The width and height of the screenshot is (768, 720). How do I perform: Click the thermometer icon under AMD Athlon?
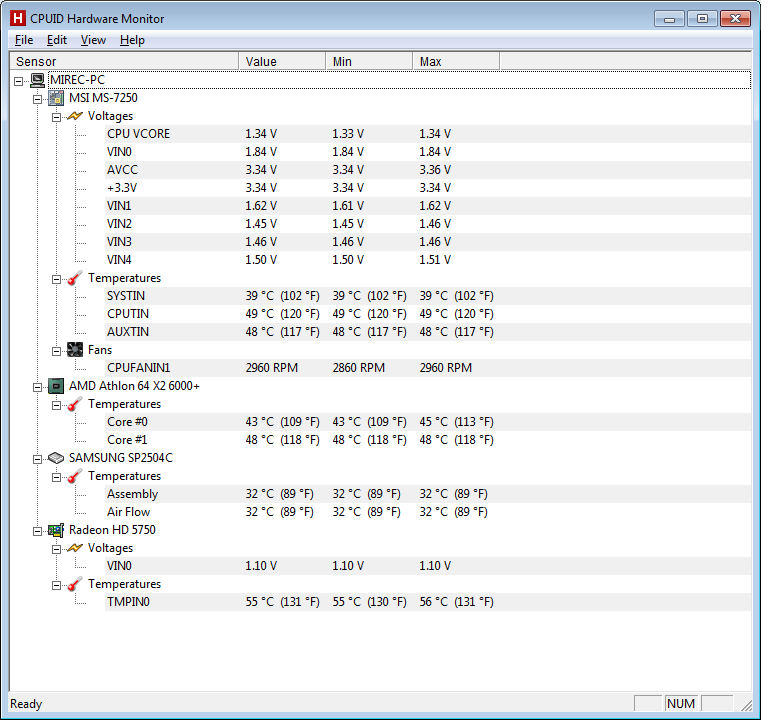74,404
